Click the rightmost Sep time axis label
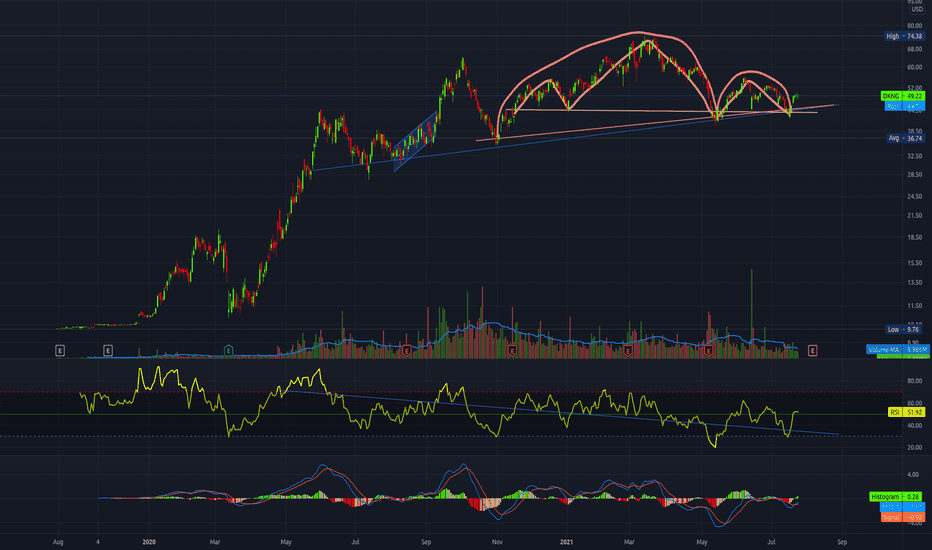 pos(842,542)
